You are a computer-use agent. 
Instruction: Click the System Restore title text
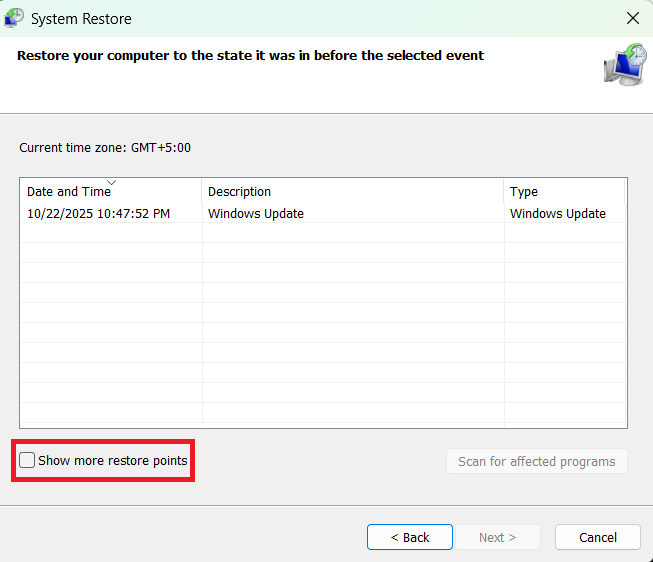[81, 19]
